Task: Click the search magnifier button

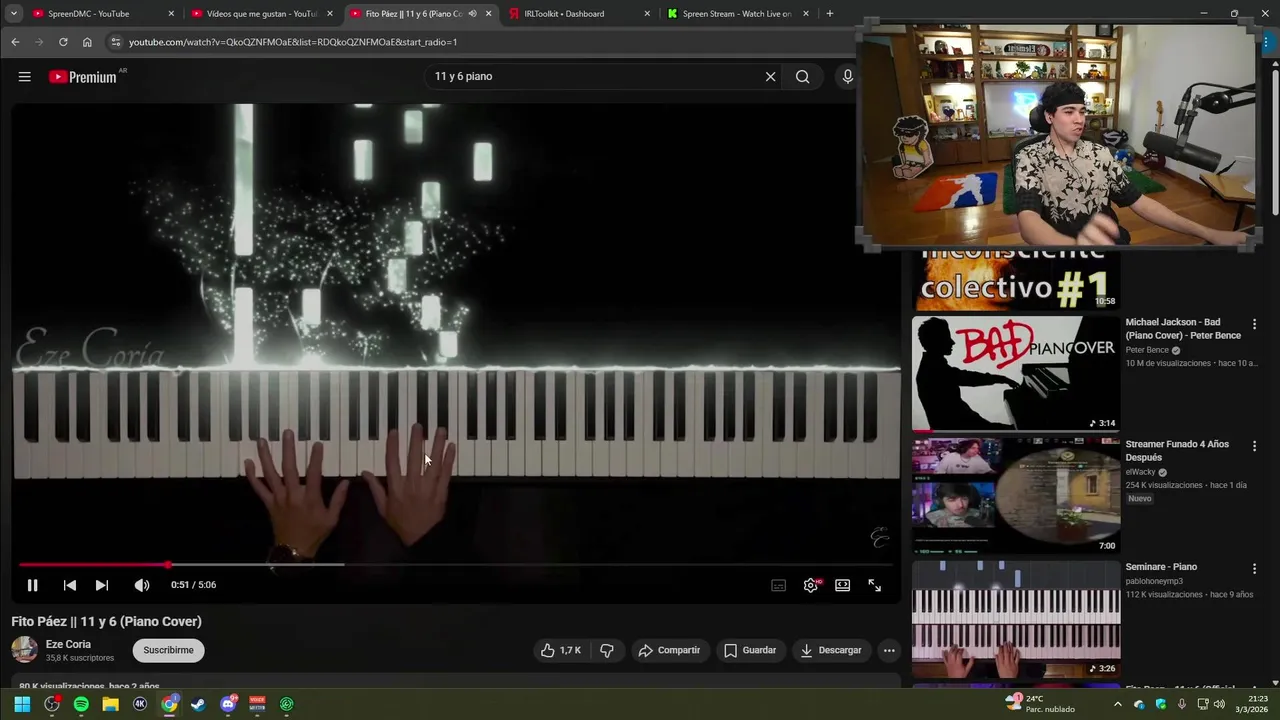Action: tap(802, 77)
